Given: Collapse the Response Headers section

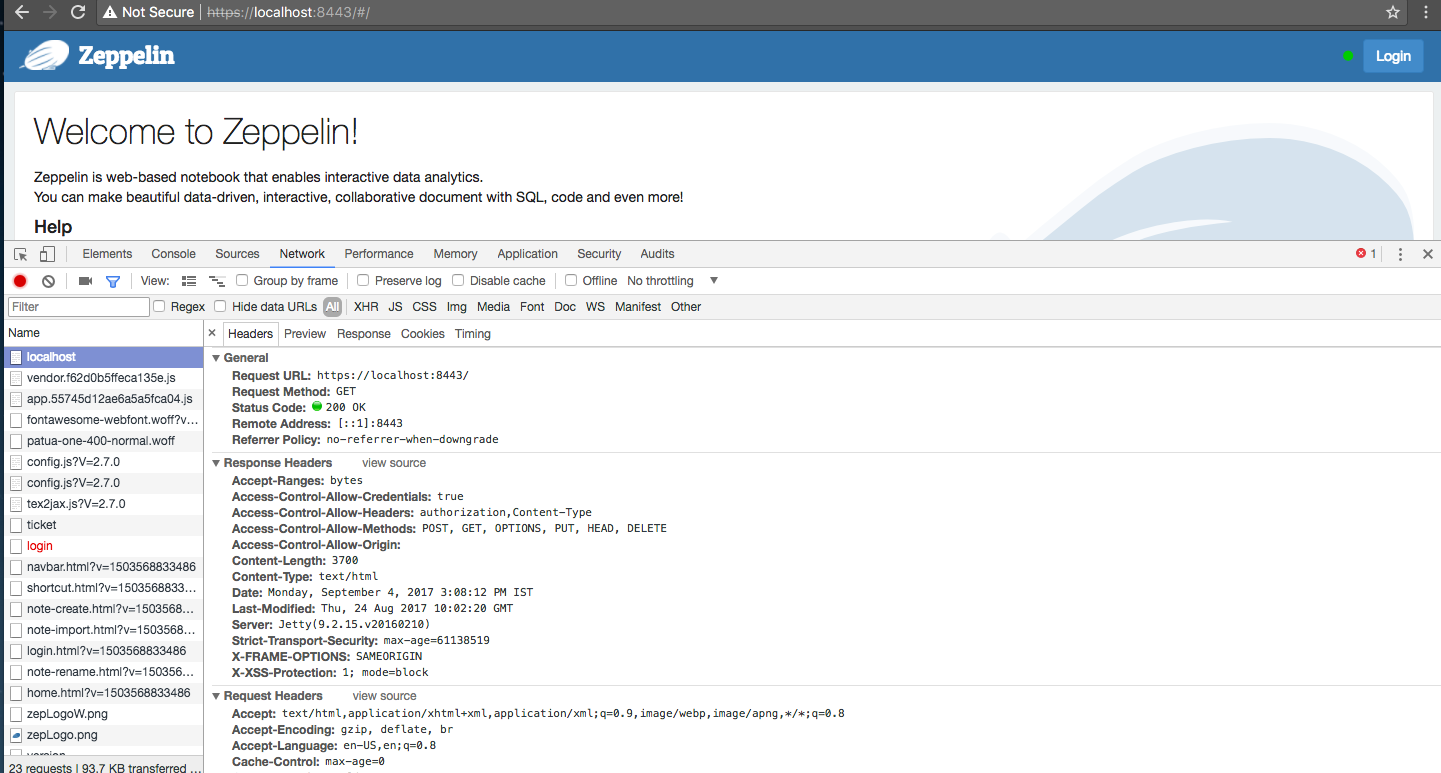Looking at the screenshot, I should click(x=216, y=463).
